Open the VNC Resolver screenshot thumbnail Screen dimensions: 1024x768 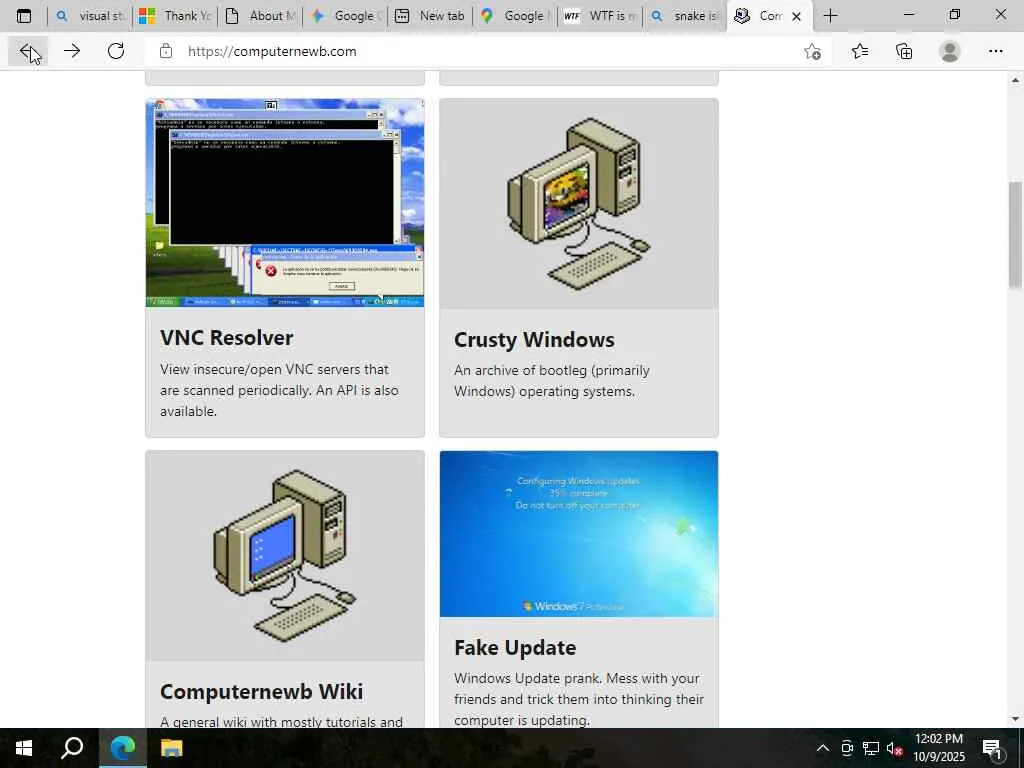pos(285,203)
